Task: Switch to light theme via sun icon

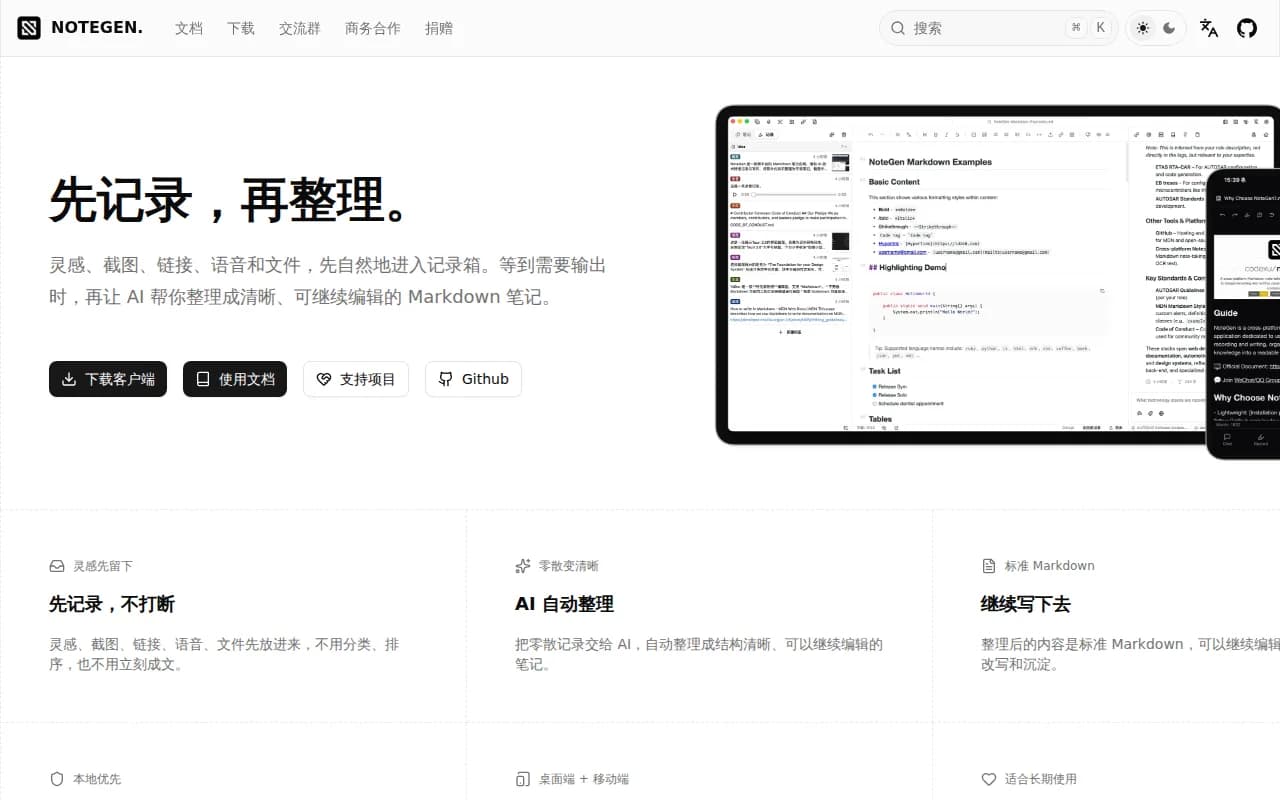Action: [1143, 28]
